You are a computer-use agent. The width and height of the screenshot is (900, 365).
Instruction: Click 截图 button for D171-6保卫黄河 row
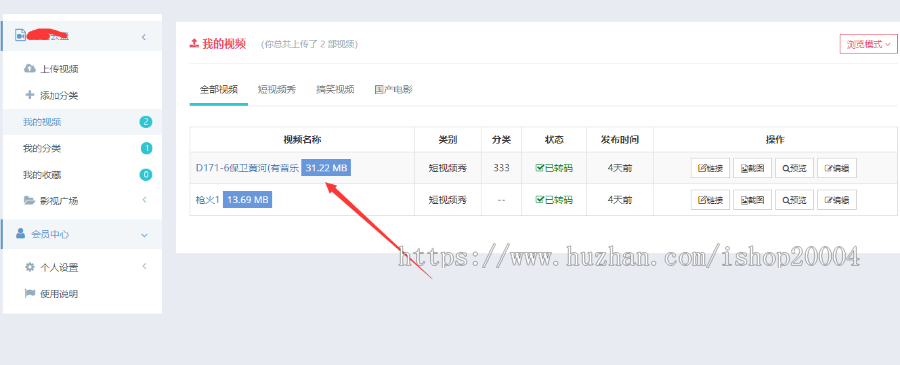click(752, 169)
